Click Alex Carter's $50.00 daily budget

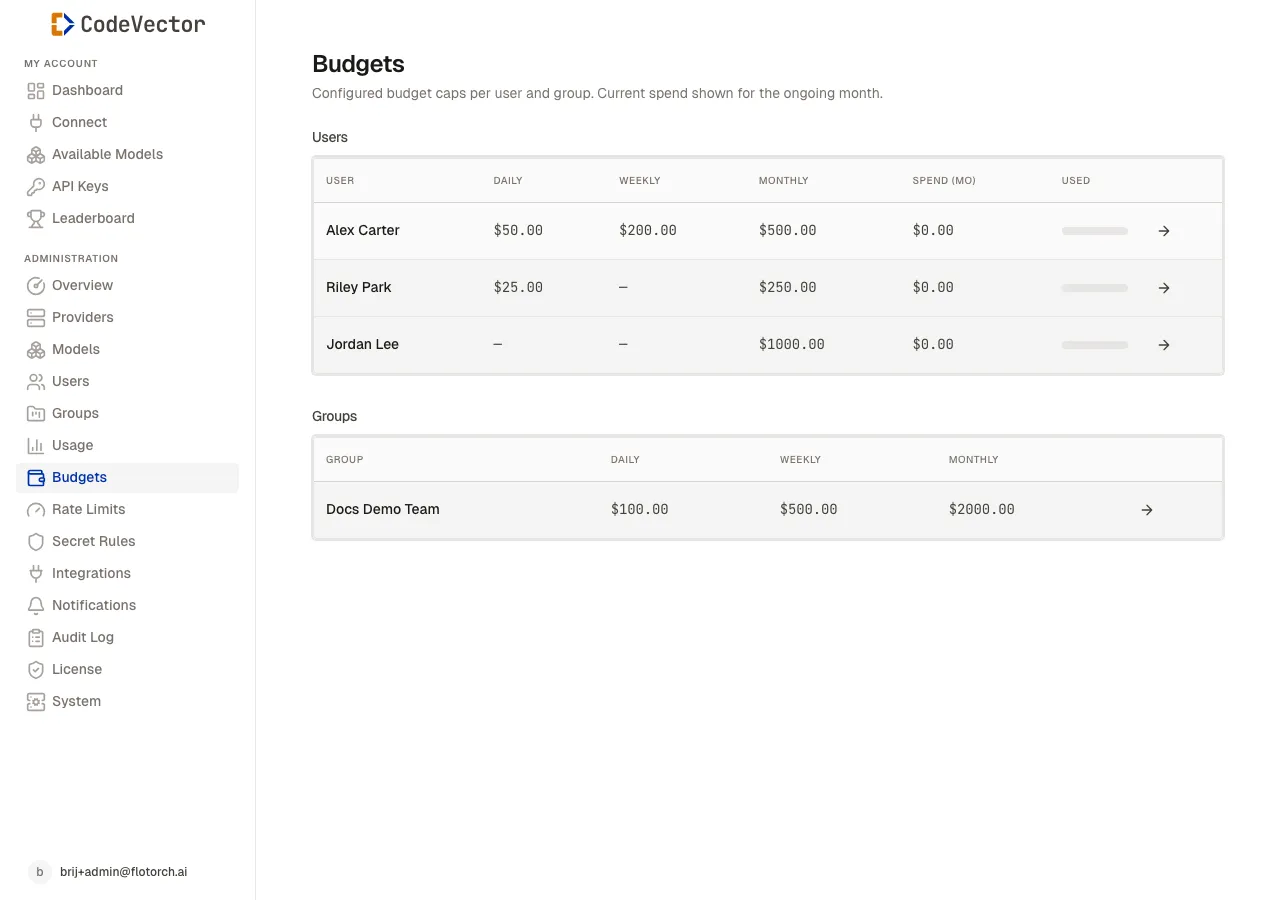[x=518, y=231]
